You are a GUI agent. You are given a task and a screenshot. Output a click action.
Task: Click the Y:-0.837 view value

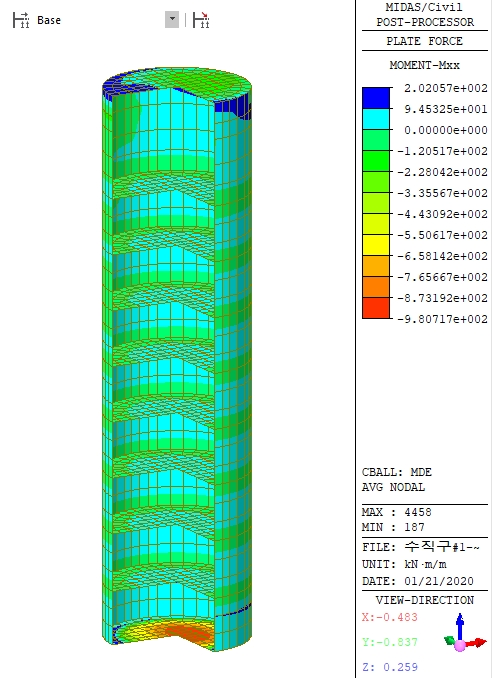click(390, 643)
